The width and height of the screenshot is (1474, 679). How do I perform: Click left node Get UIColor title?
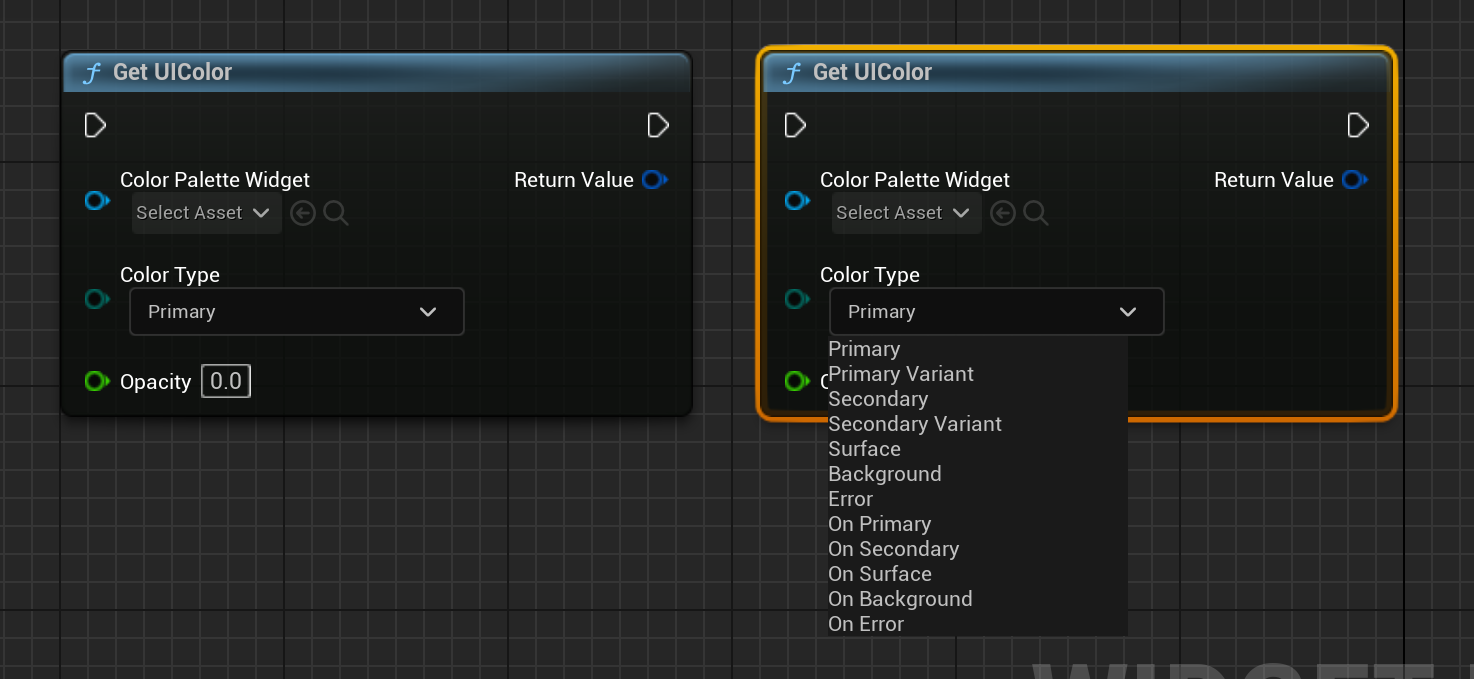[x=172, y=72]
